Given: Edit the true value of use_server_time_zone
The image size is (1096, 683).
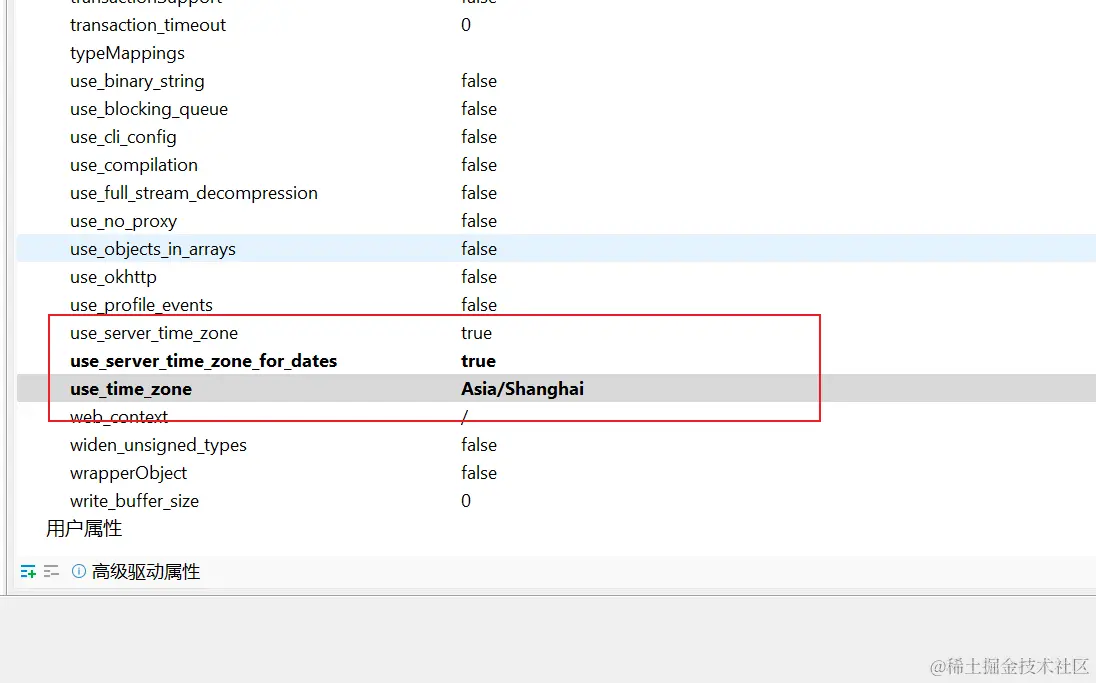Looking at the screenshot, I should (x=476, y=333).
